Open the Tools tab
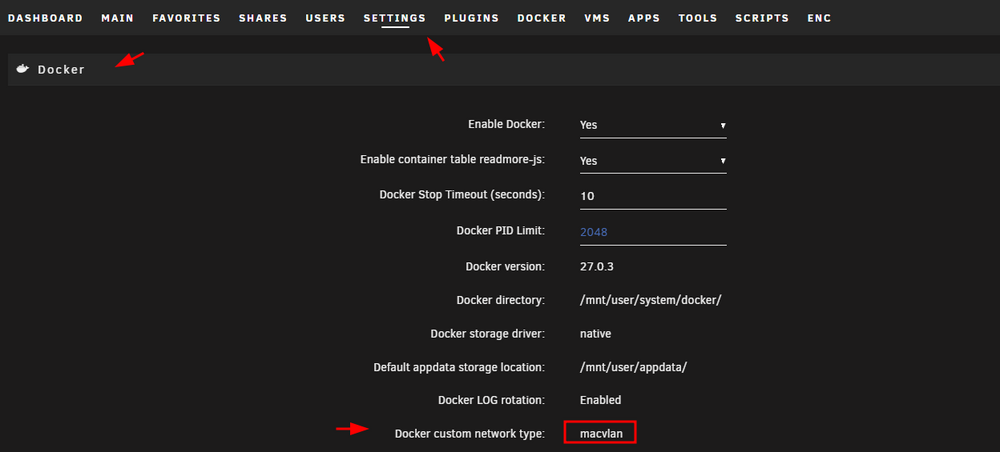Image resolution: width=1000 pixels, height=452 pixels. 698,18
